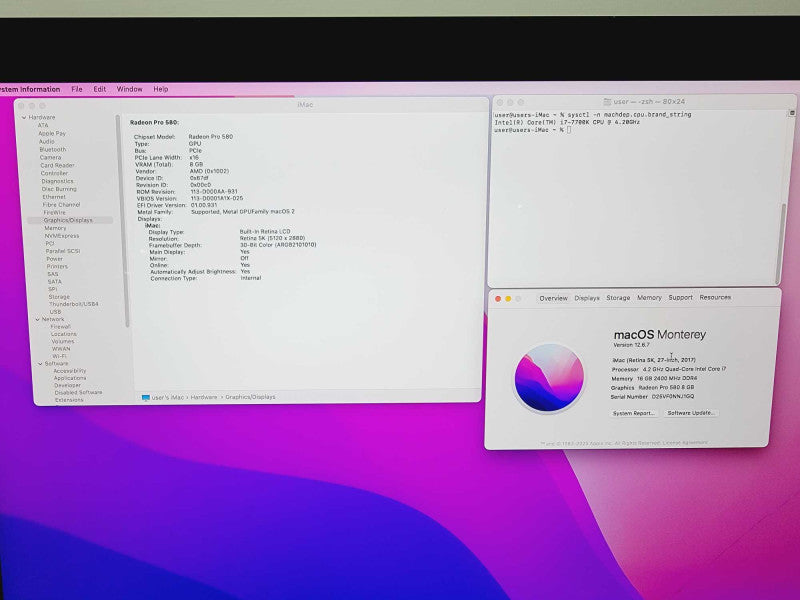This screenshot has height=600, width=800.
Task: Select Bluetooth in the sidebar
Action: [x=53, y=149]
